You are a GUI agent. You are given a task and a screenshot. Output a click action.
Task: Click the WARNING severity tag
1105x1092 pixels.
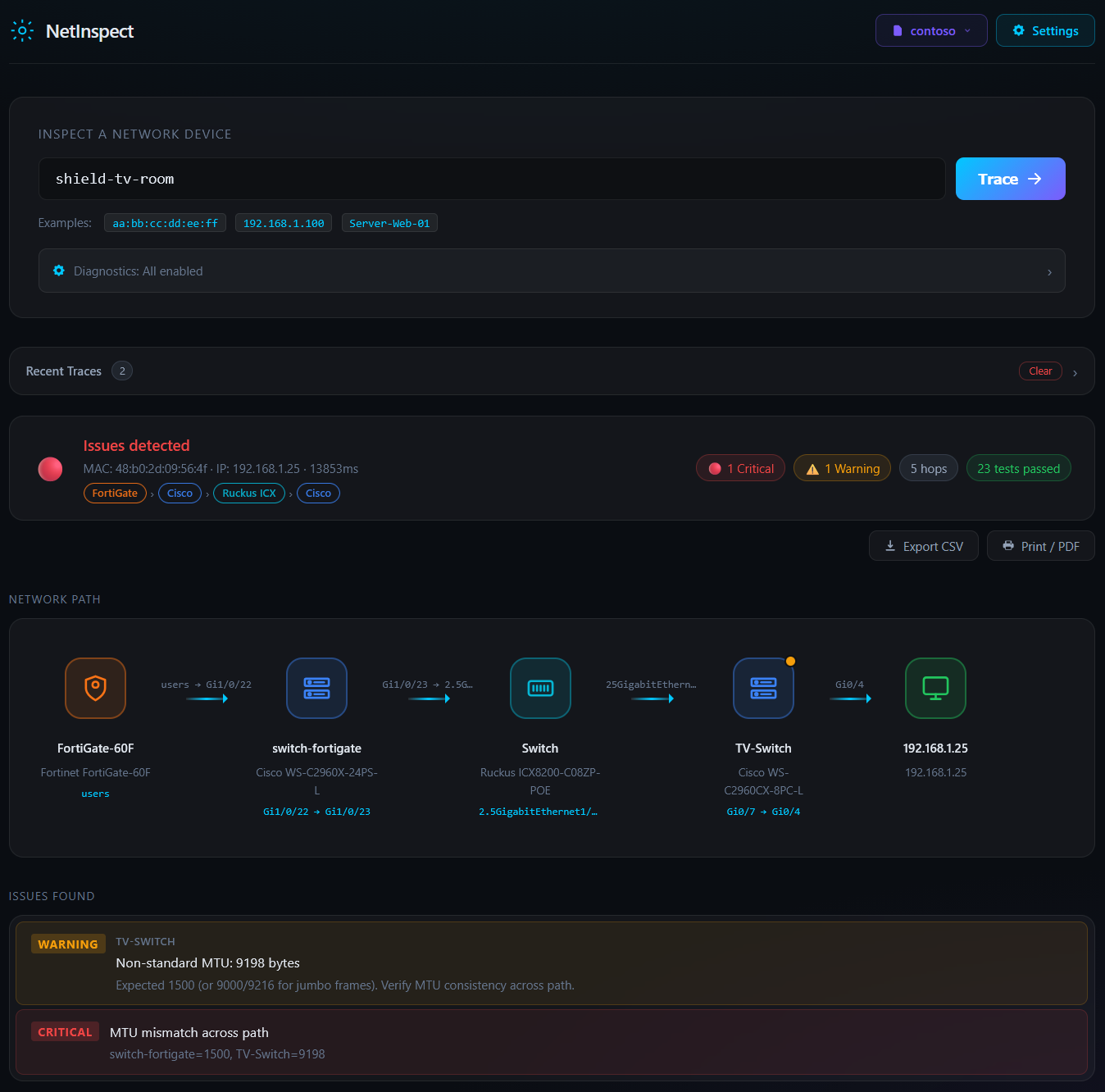(68, 944)
